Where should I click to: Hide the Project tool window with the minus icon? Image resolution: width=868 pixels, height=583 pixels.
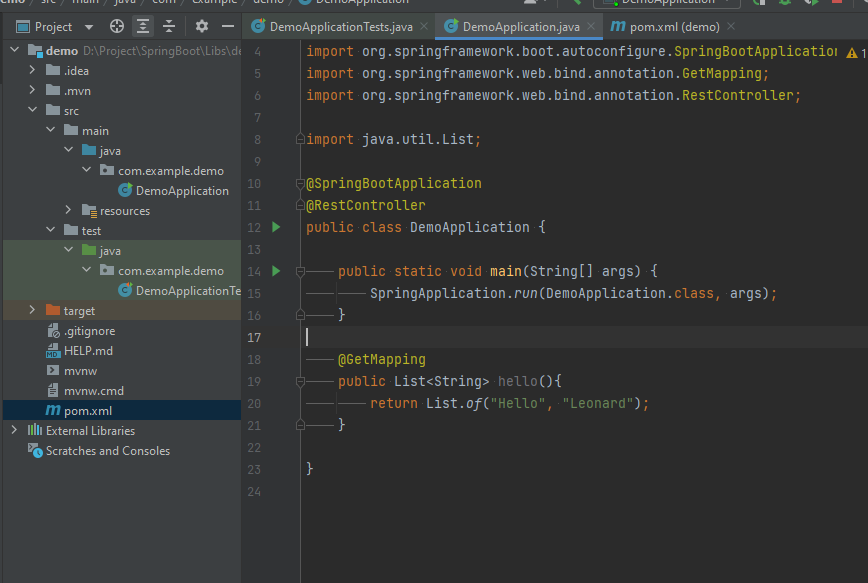coord(228,27)
